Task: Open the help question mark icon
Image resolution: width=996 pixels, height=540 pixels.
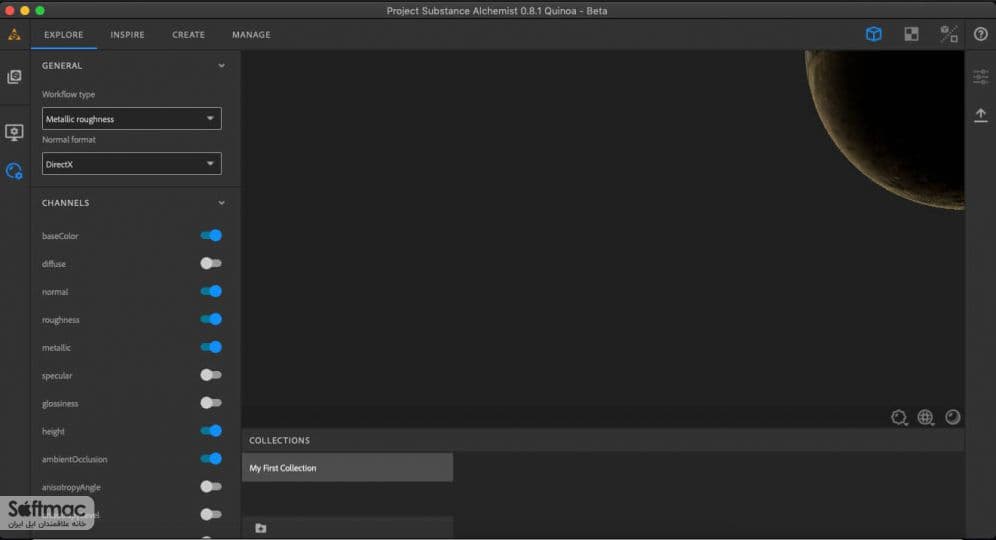Action: tap(980, 34)
